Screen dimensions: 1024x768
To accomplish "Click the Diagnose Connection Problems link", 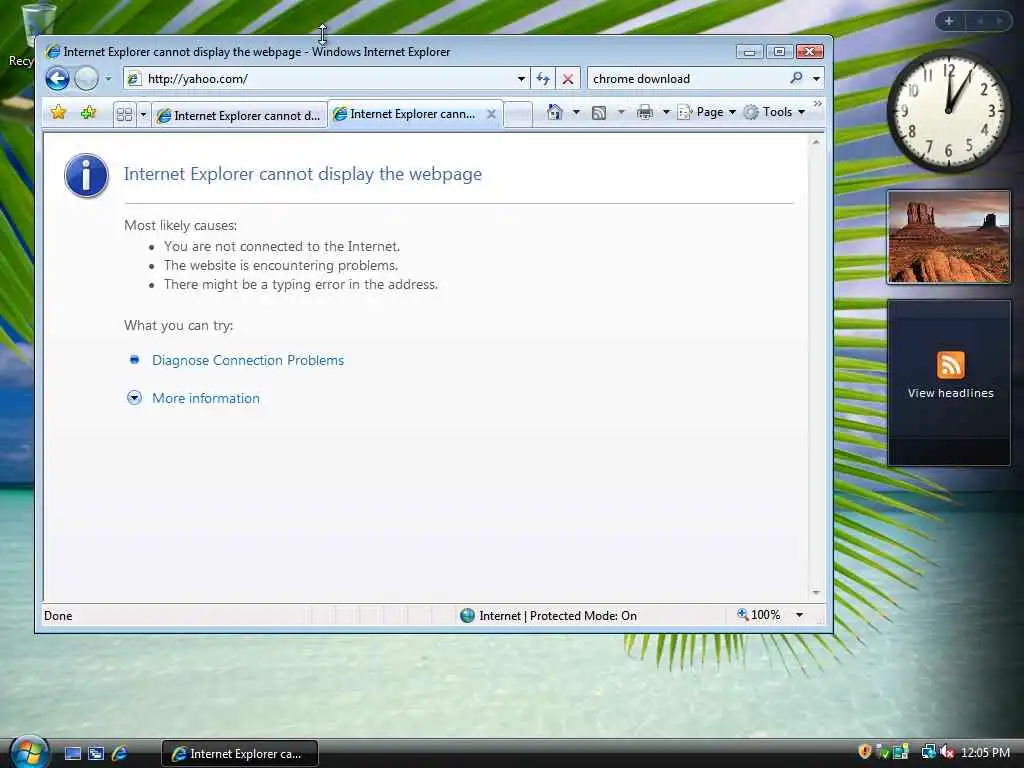I will [248, 360].
